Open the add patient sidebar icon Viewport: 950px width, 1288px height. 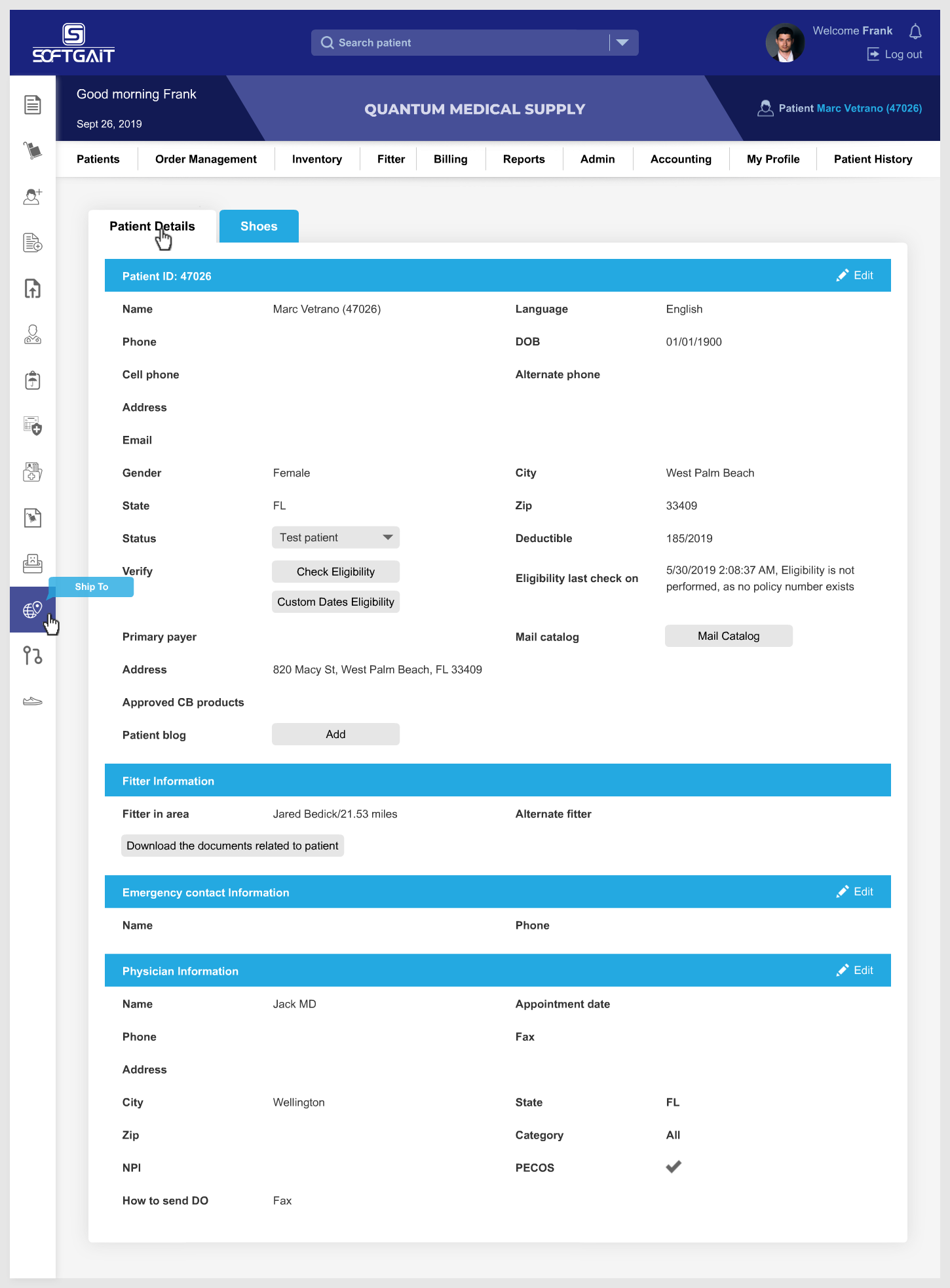pos(33,197)
